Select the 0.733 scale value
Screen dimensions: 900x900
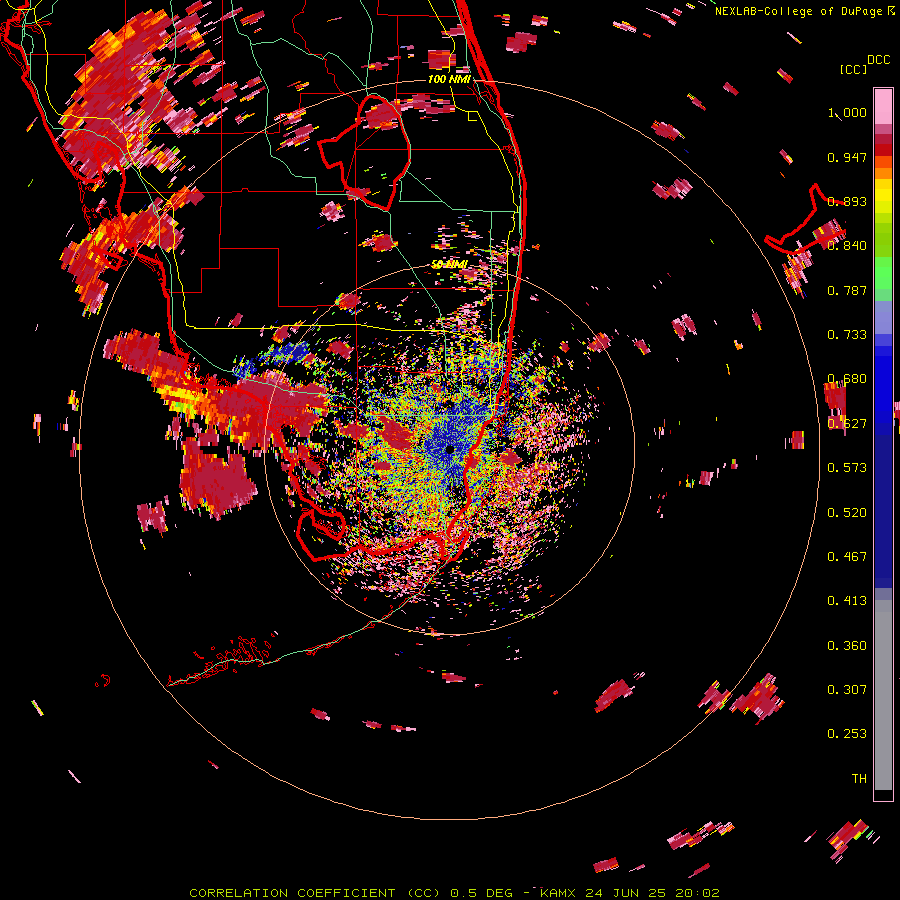click(847, 335)
